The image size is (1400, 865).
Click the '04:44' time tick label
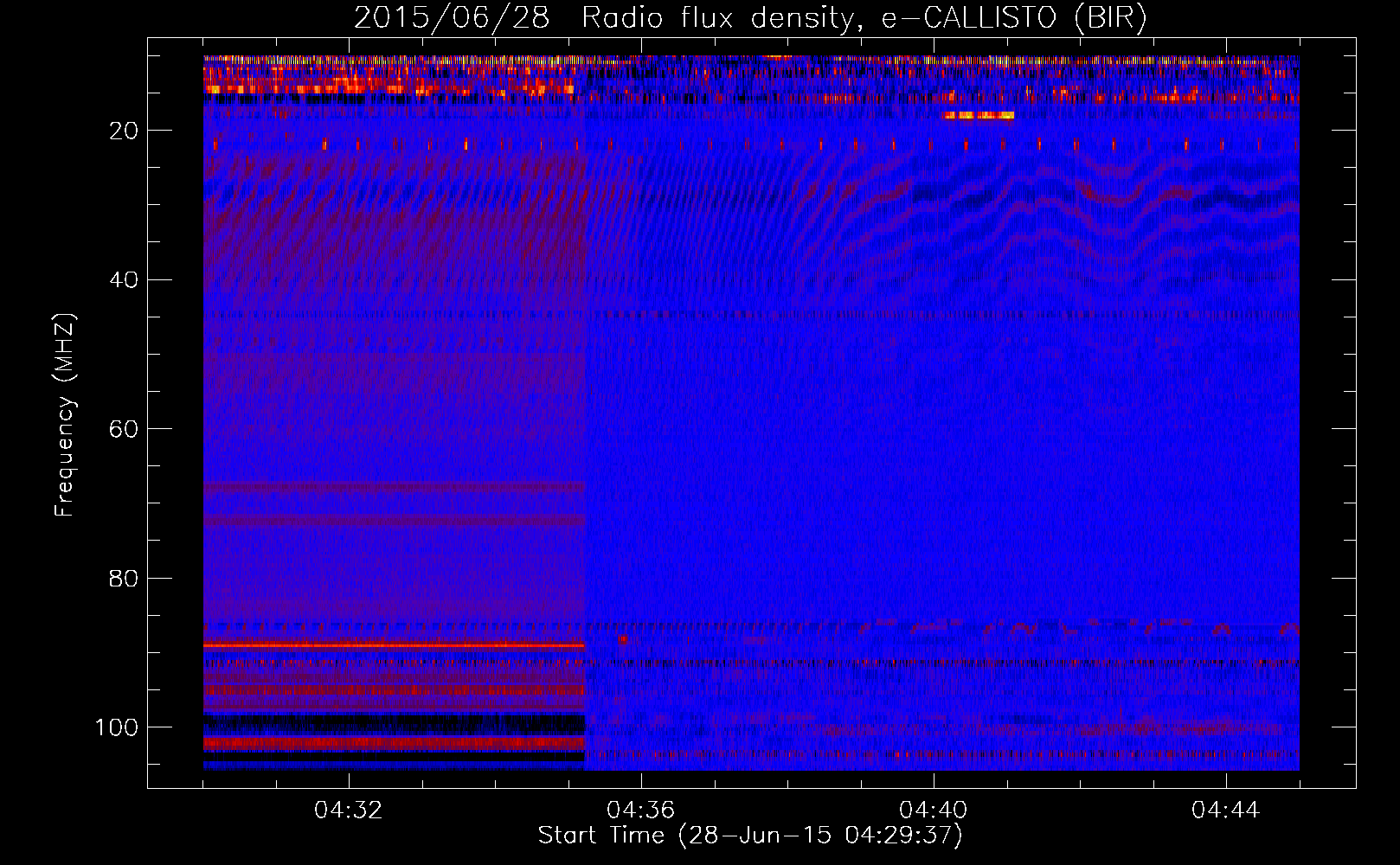[x=1226, y=811]
